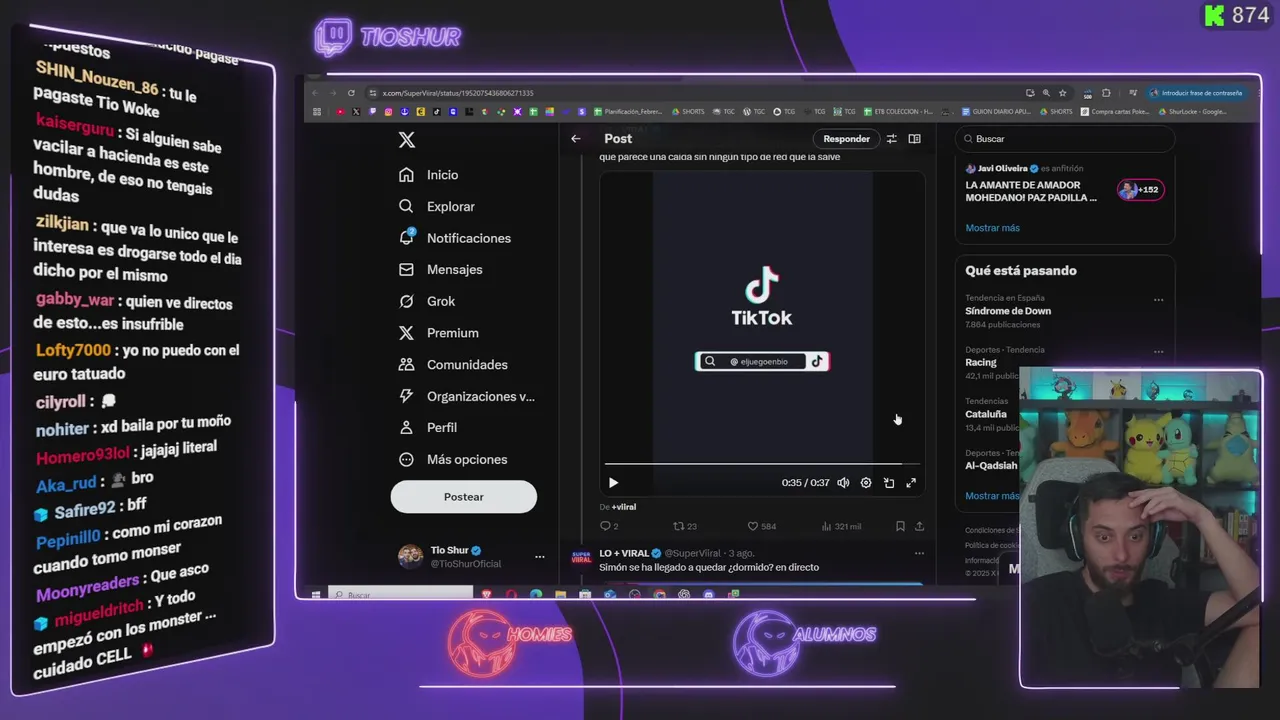Open Inicio from the sidebar
Viewport: 1280px width, 720px height.
(x=429, y=175)
